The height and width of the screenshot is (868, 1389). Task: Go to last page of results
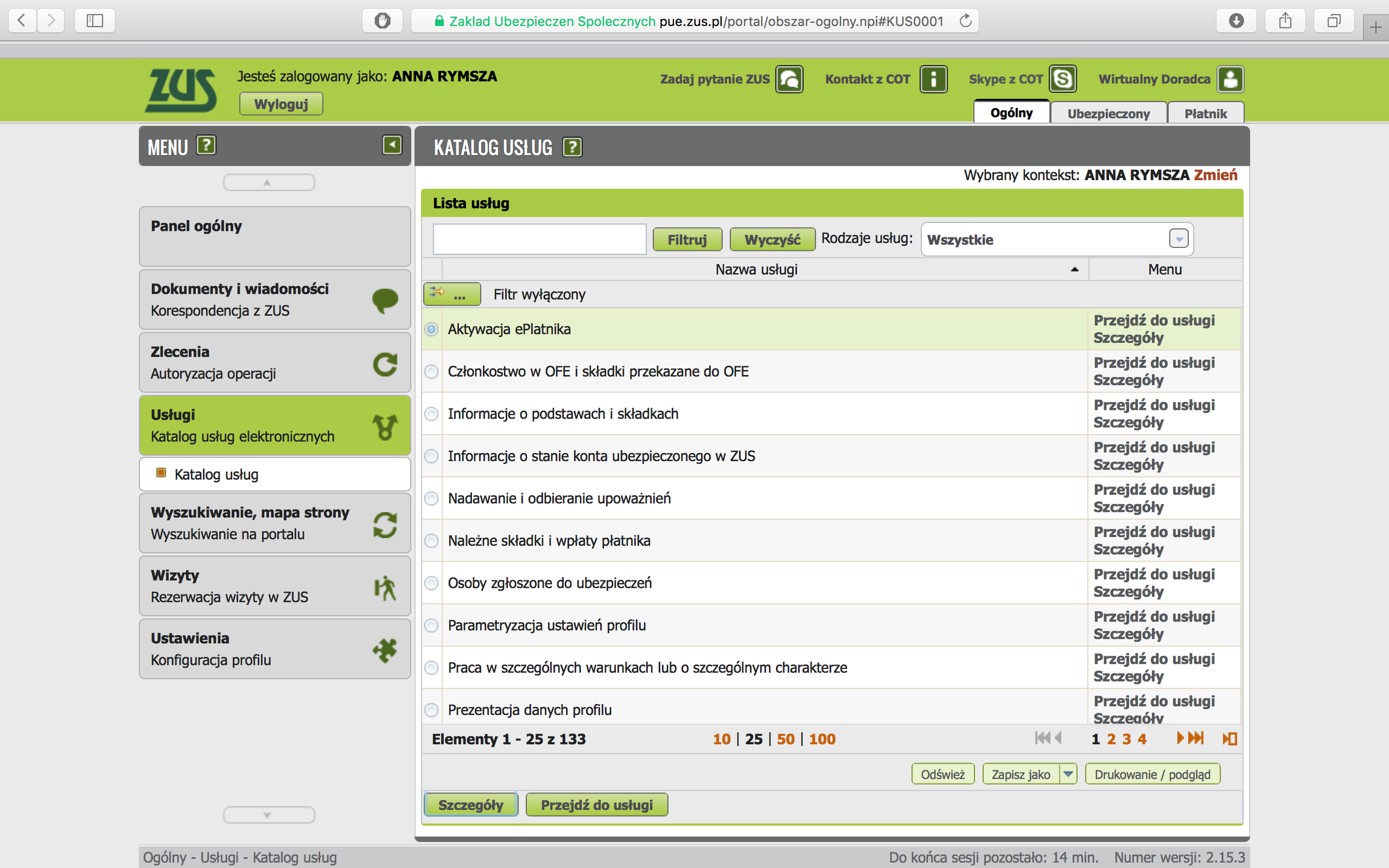(x=1196, y=738)
